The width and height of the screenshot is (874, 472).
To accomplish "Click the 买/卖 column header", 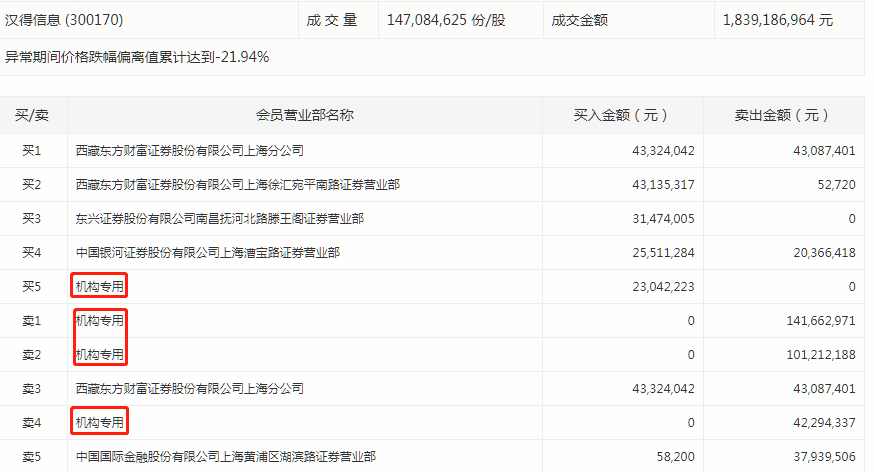I will pyautogui.click(x=32, y=115).
